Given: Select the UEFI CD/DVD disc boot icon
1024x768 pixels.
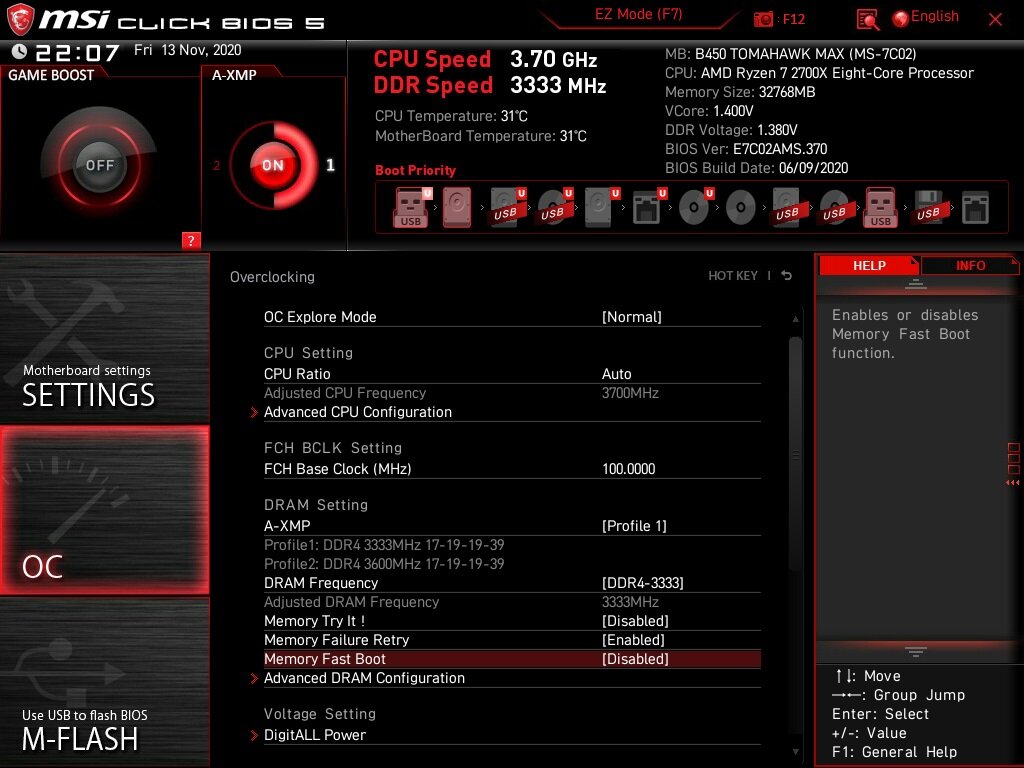Looking at the screenshot, I should pyautogui.click(x=695, y=207).
